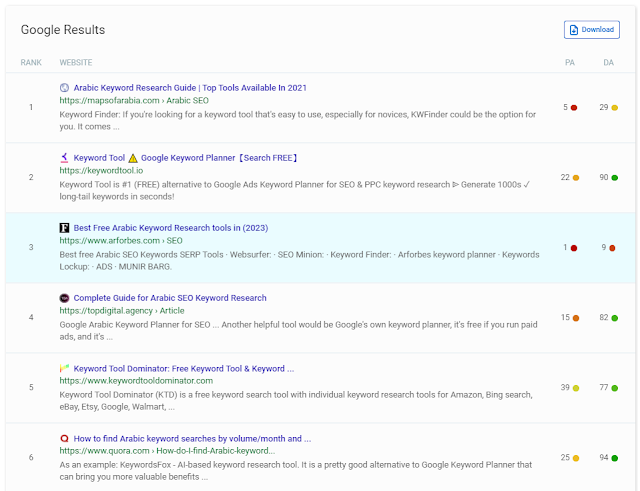The image size is (640, 491).
Task: Click the arforbes F favicon icon
Action: point(64,228)
